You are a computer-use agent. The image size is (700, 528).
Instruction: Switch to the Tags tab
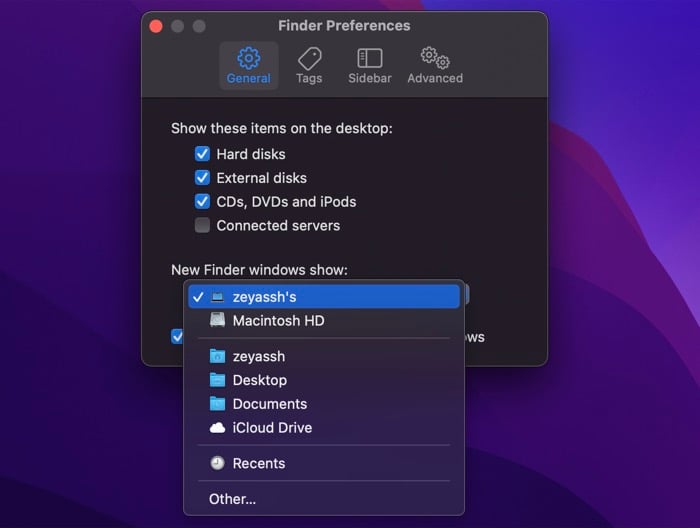click(x=309, y=66)
